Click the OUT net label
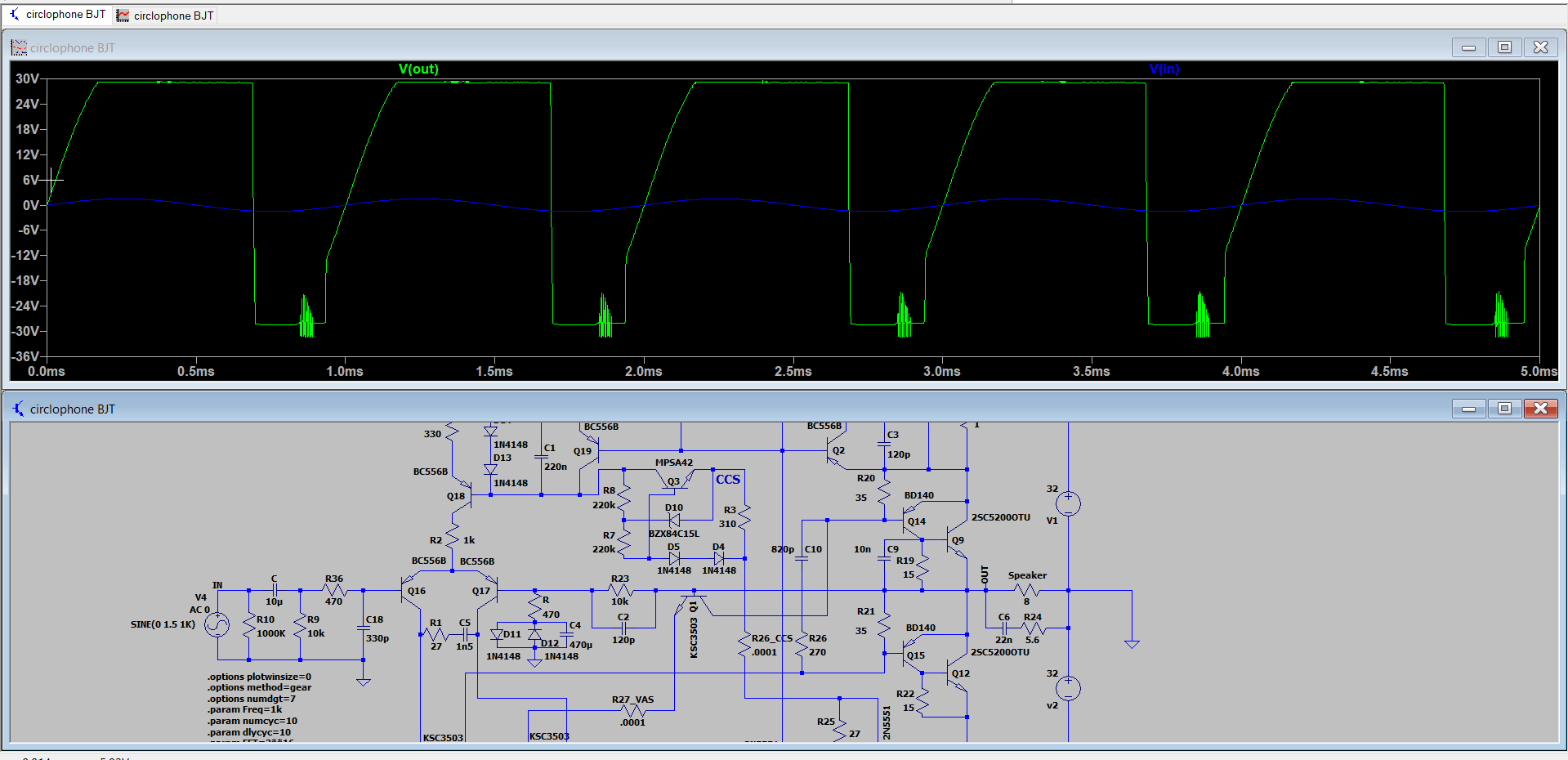The height and width of the screenshot is (760, 1568). [985, 574]
